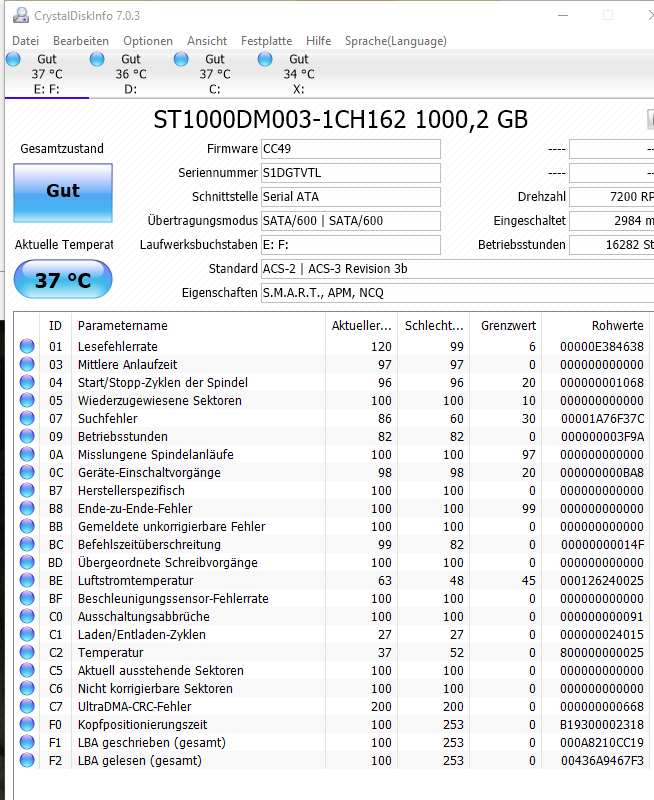654x800 pixels.
Task: Click the Grenzwert column header
Action: pos(508,326)
